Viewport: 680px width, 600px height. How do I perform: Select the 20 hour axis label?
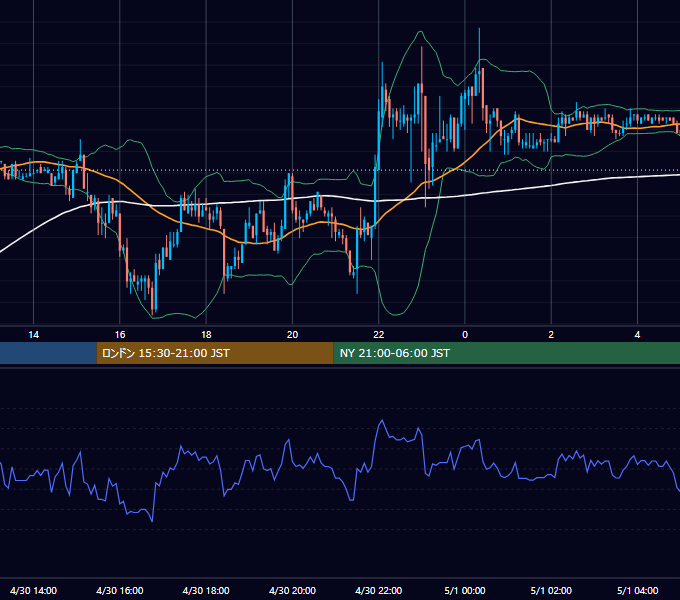point(292,335)
